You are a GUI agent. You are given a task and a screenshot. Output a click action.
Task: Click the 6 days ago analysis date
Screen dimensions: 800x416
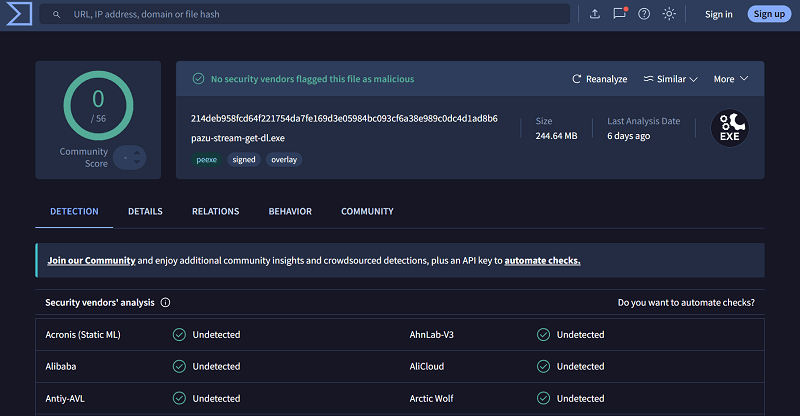click(629, 136)
